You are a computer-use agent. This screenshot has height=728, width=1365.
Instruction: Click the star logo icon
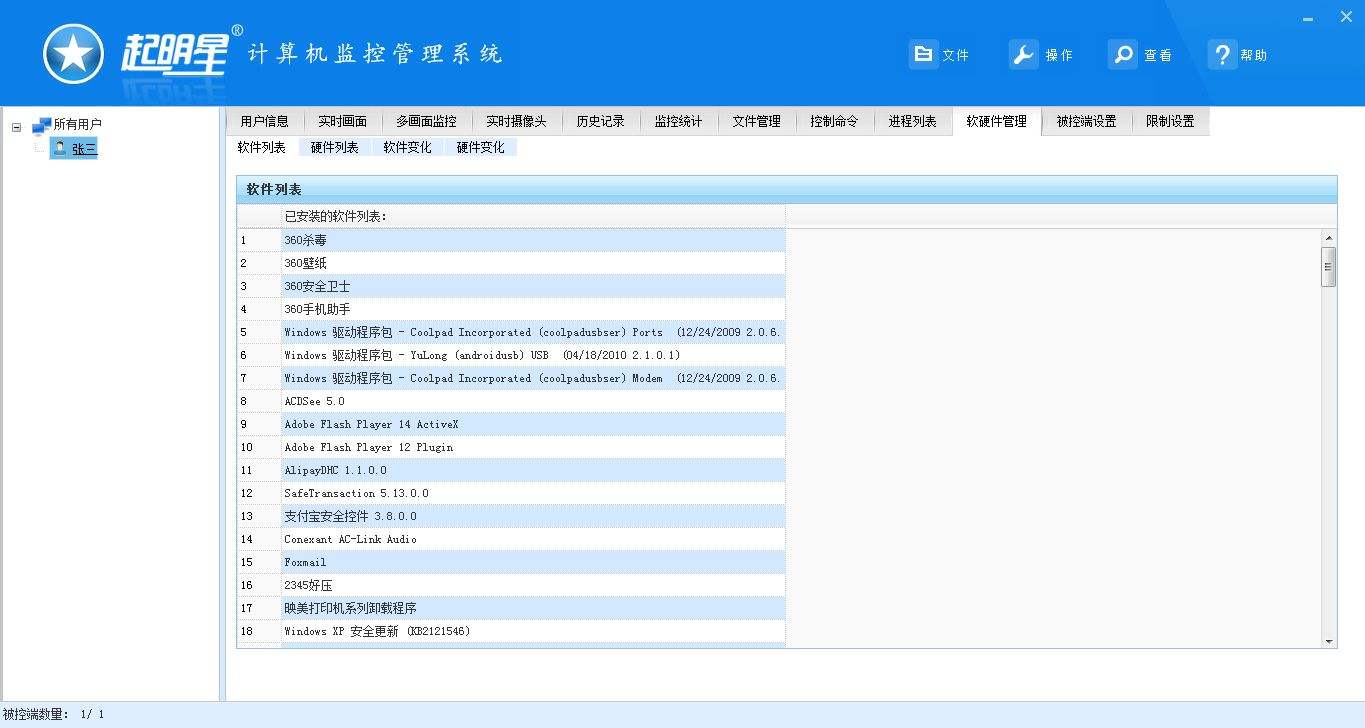(73, 54)
